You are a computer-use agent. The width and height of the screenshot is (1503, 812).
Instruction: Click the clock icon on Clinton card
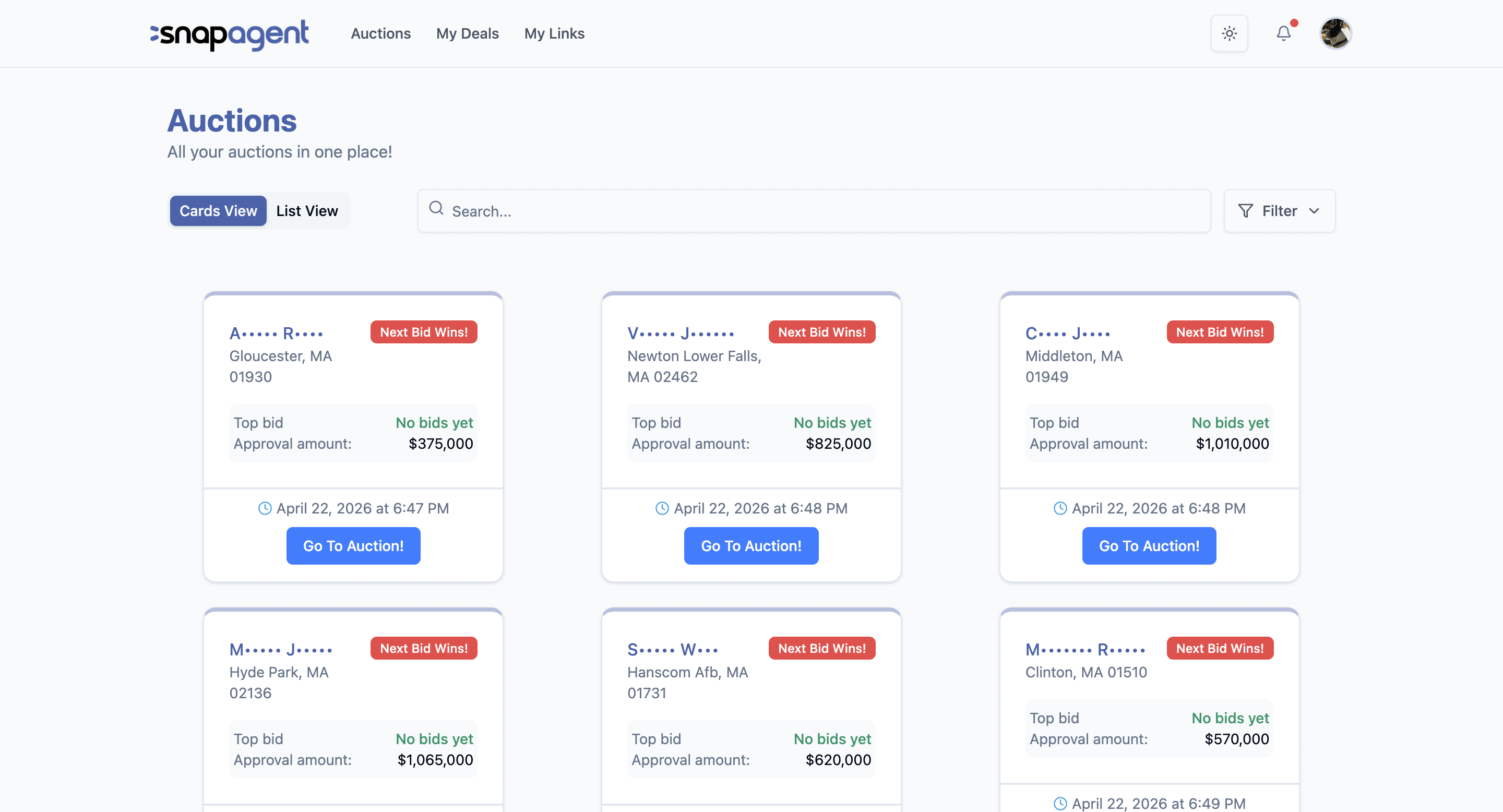point(1060,803)
